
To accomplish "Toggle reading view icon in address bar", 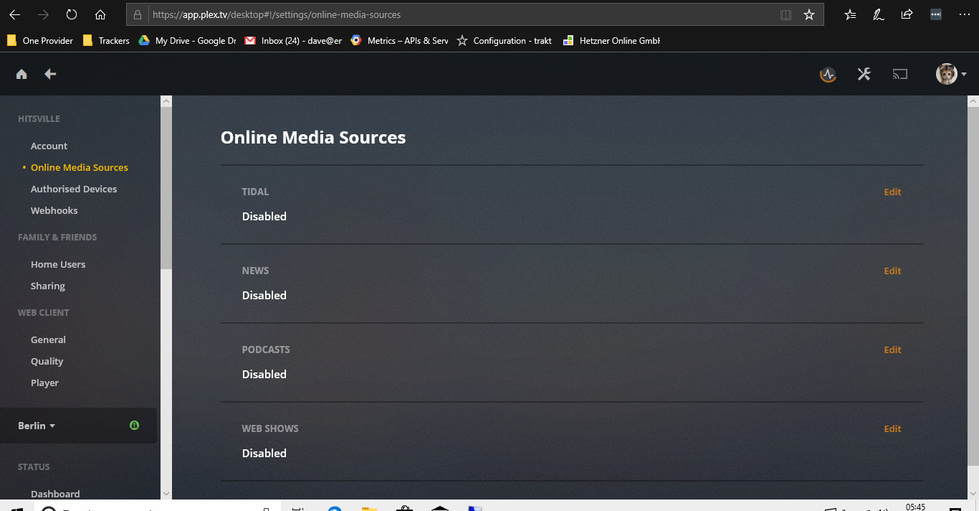I will click(785, 14).
